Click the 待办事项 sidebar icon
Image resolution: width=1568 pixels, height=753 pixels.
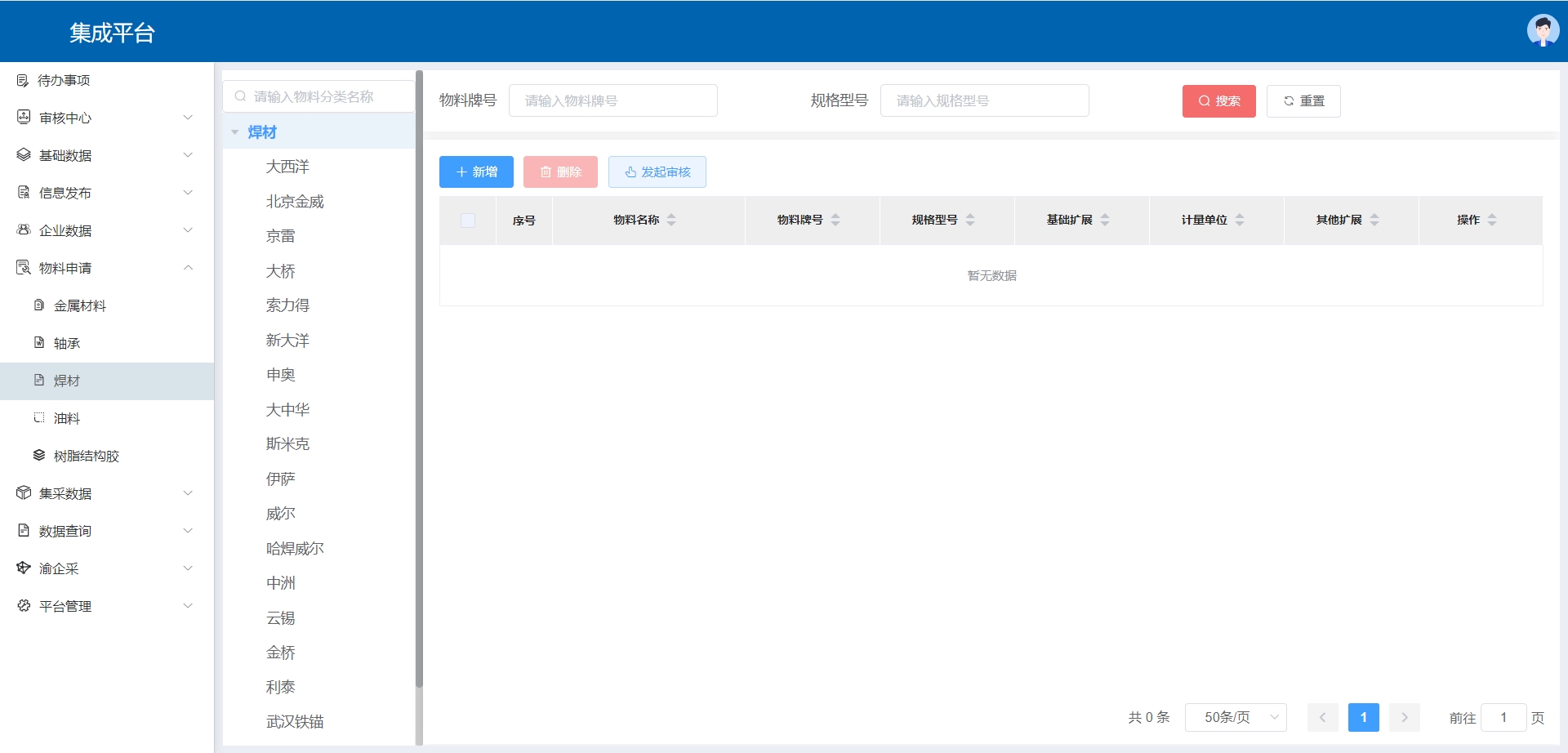[23, 80]
